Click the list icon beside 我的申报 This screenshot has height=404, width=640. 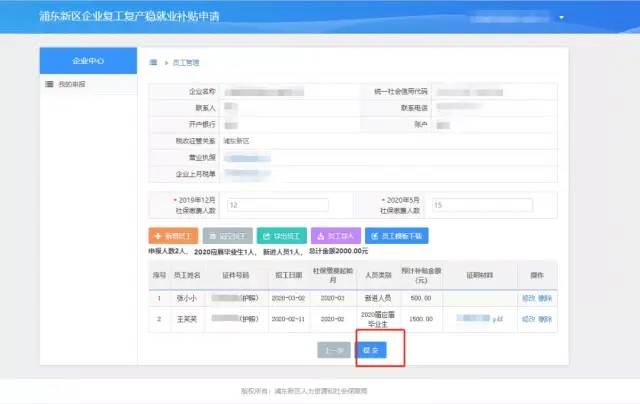coord(50,84)
